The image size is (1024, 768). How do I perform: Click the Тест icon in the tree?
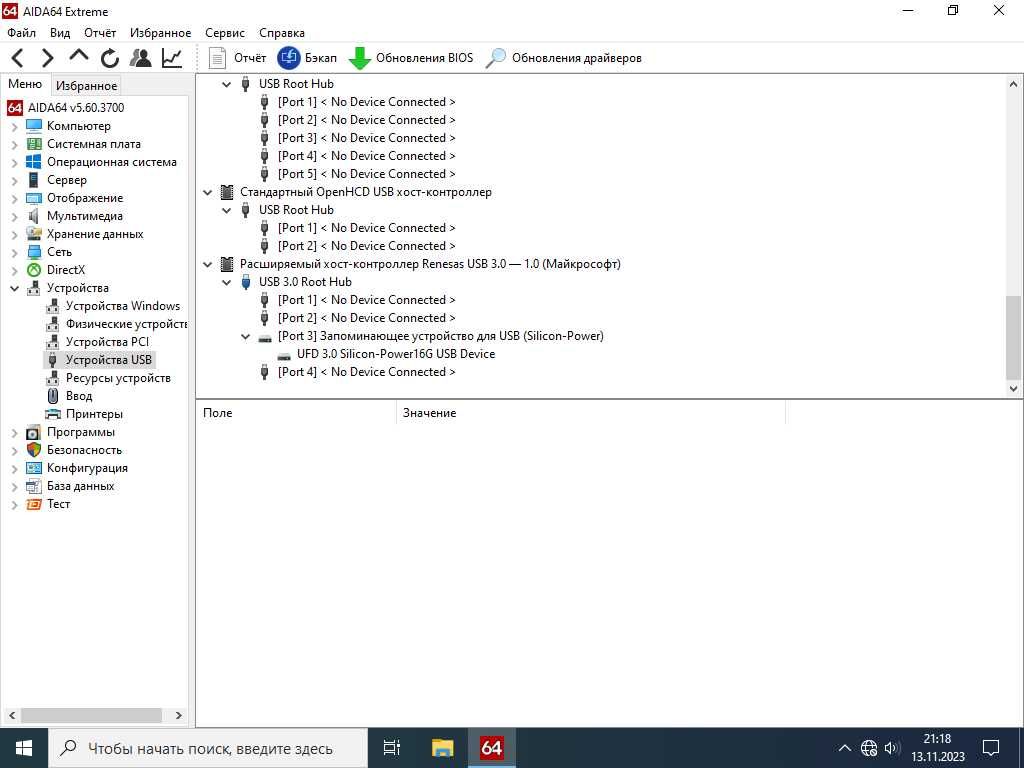(x=34, y=504)
